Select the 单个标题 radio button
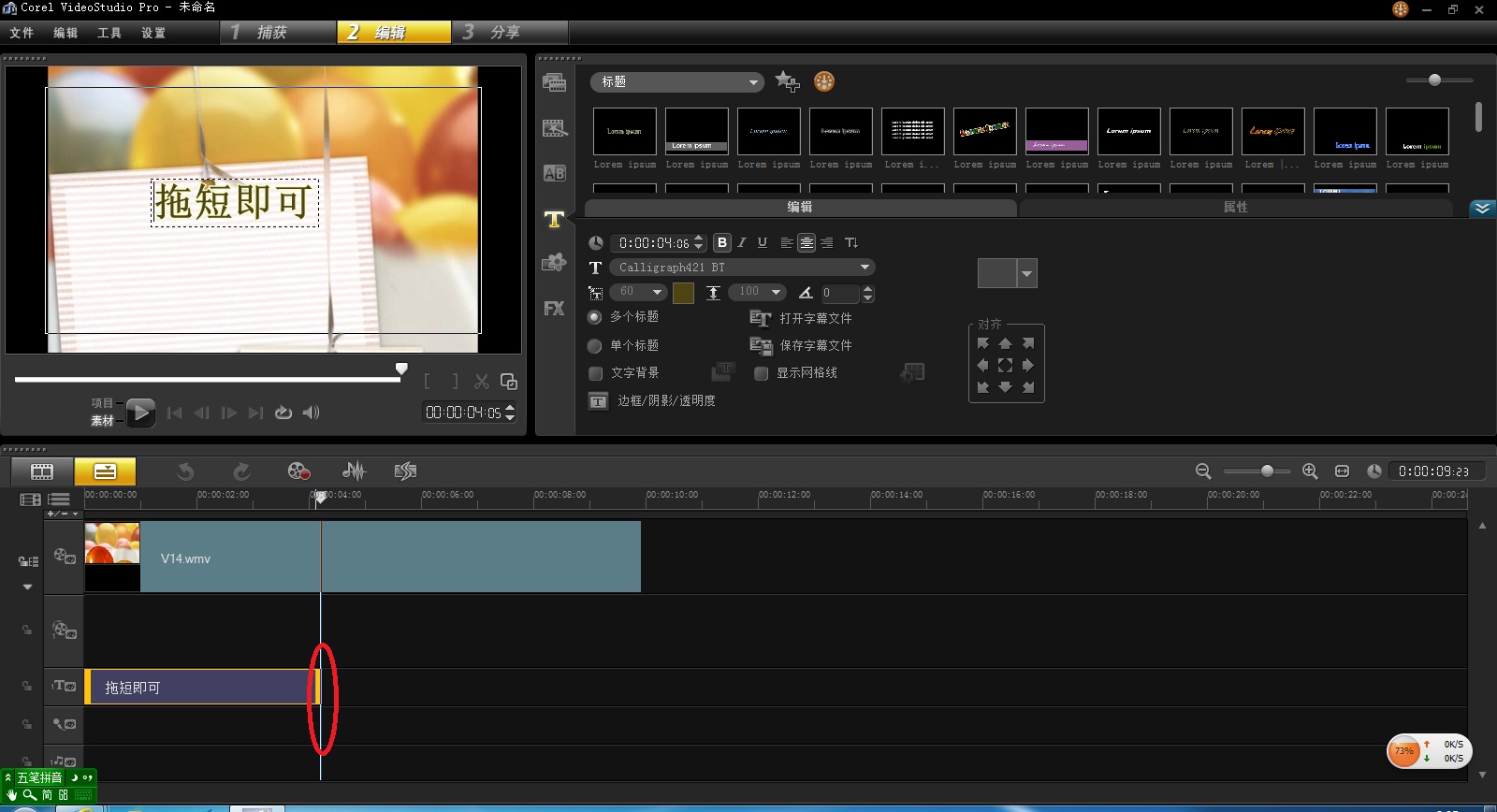This screenshot has height=812, width=1497. pyautogui.click(x=594, y=346)
